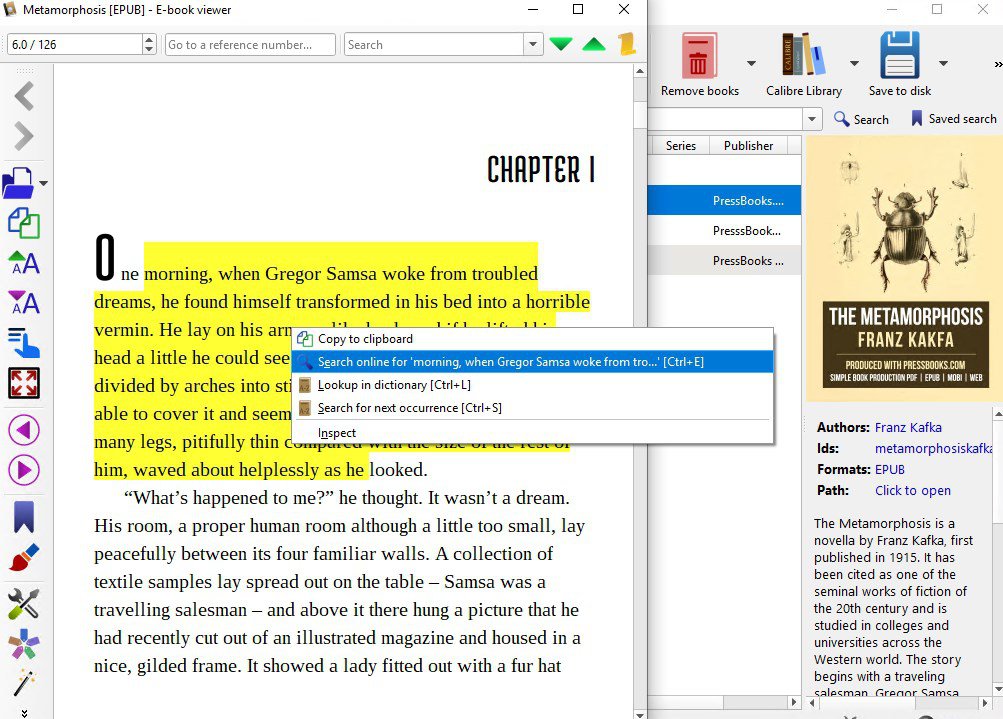The image size is (1003, 719).
Task: Increase font size in viewer toolbar
Action: point(24,263)
